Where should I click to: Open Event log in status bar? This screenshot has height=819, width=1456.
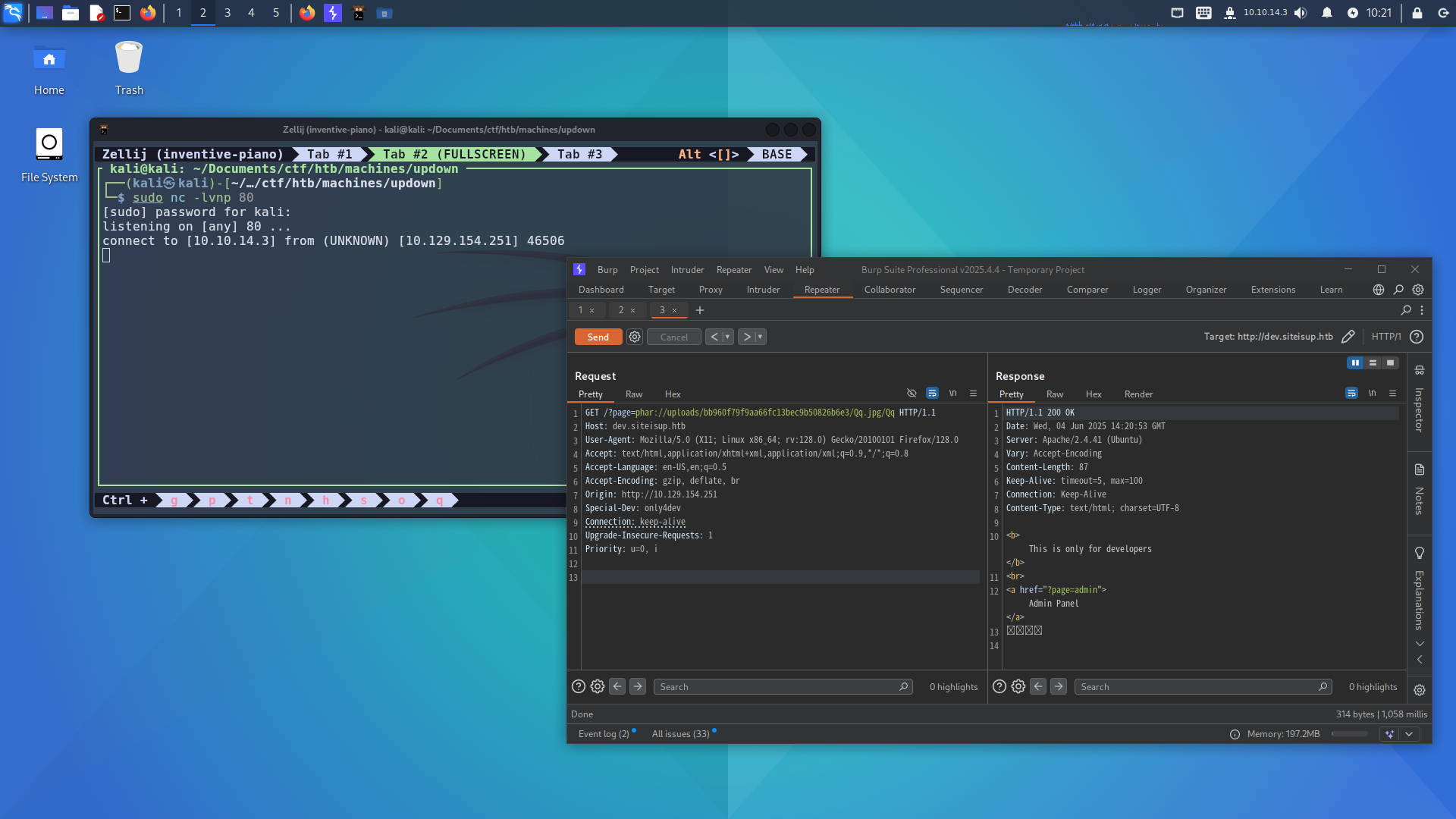coord(604,733)
